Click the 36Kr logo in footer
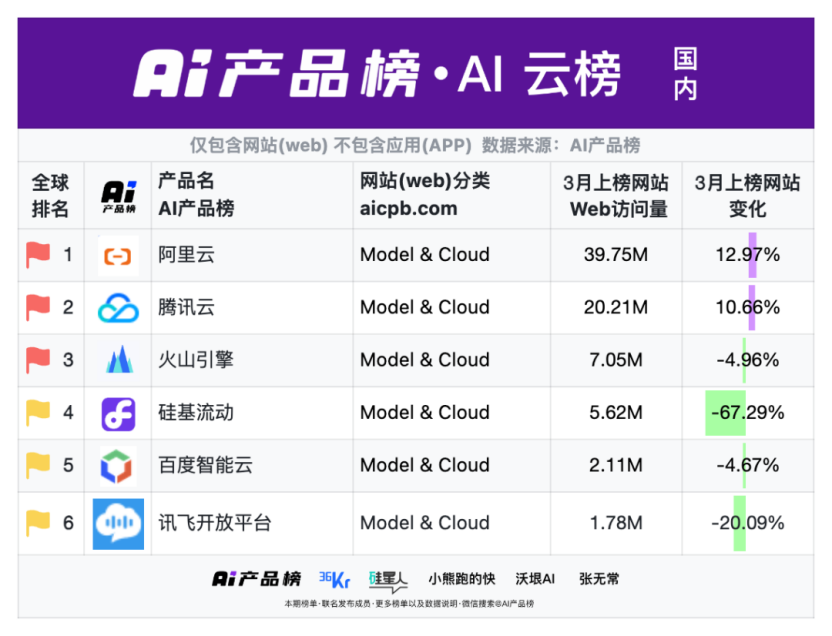 (334, 579)
